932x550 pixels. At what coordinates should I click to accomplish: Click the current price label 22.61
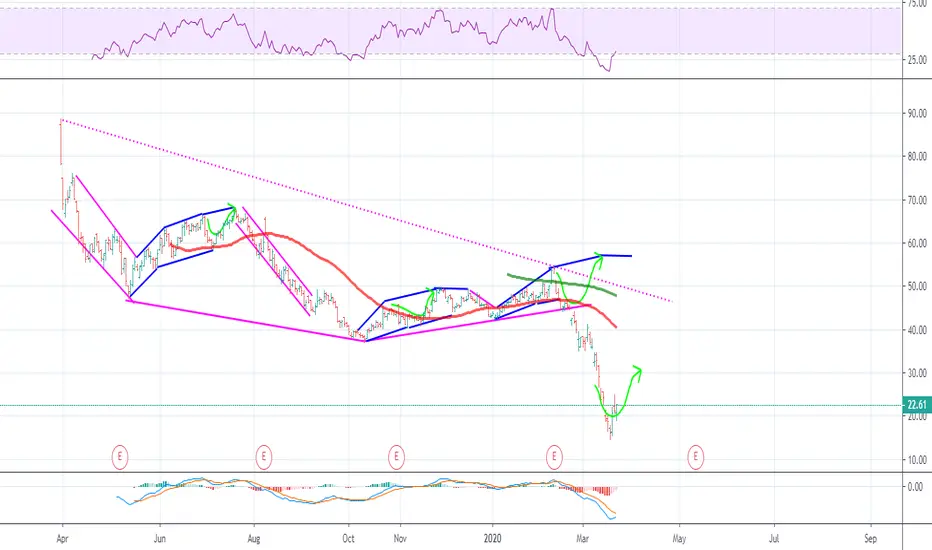pyautogui.click(x=917, y=405)
